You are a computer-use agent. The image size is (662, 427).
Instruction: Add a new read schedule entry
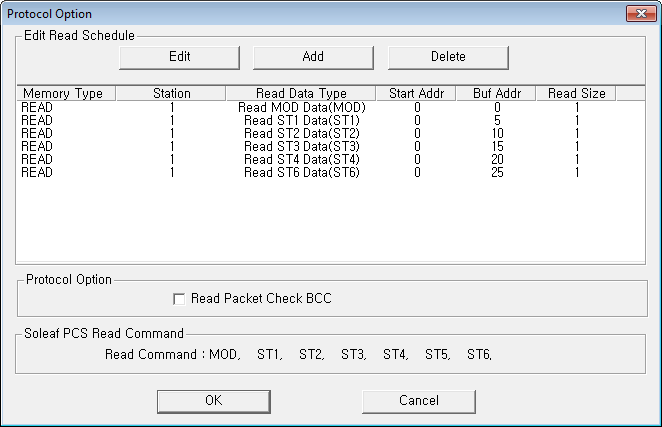[x=313, y=57]
